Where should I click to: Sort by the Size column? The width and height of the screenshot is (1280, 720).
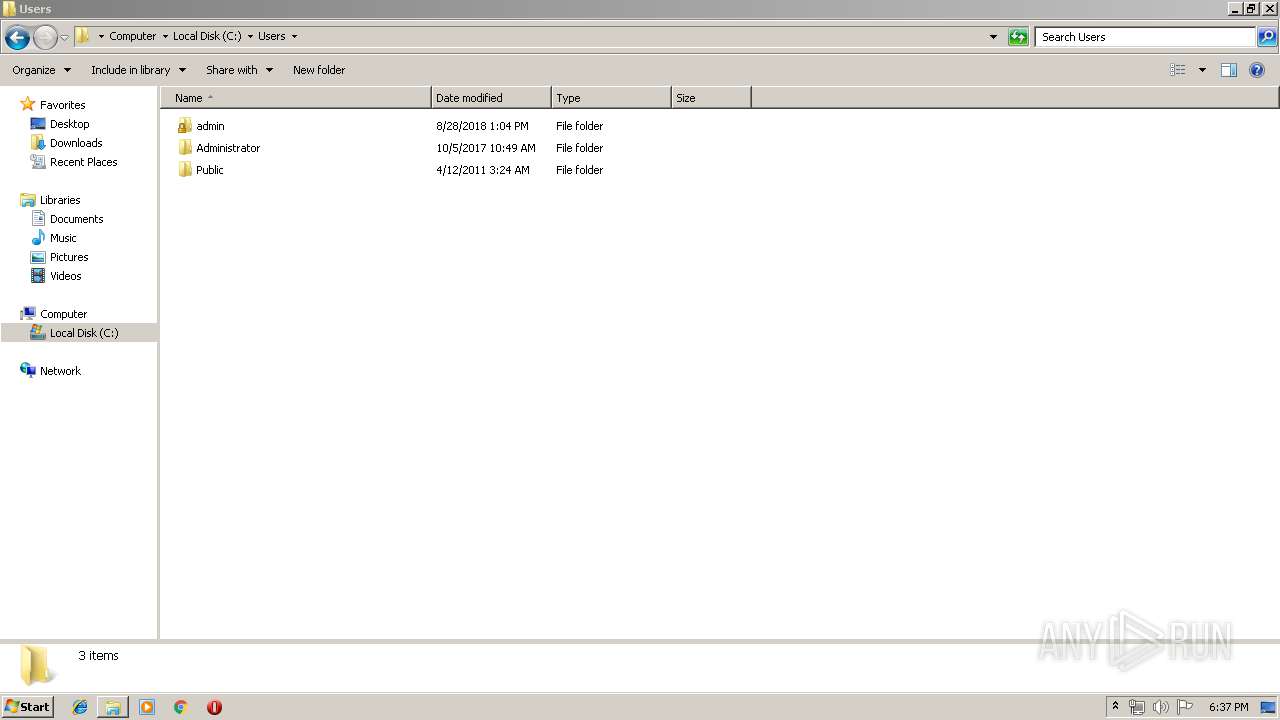[x=711, y=98]
